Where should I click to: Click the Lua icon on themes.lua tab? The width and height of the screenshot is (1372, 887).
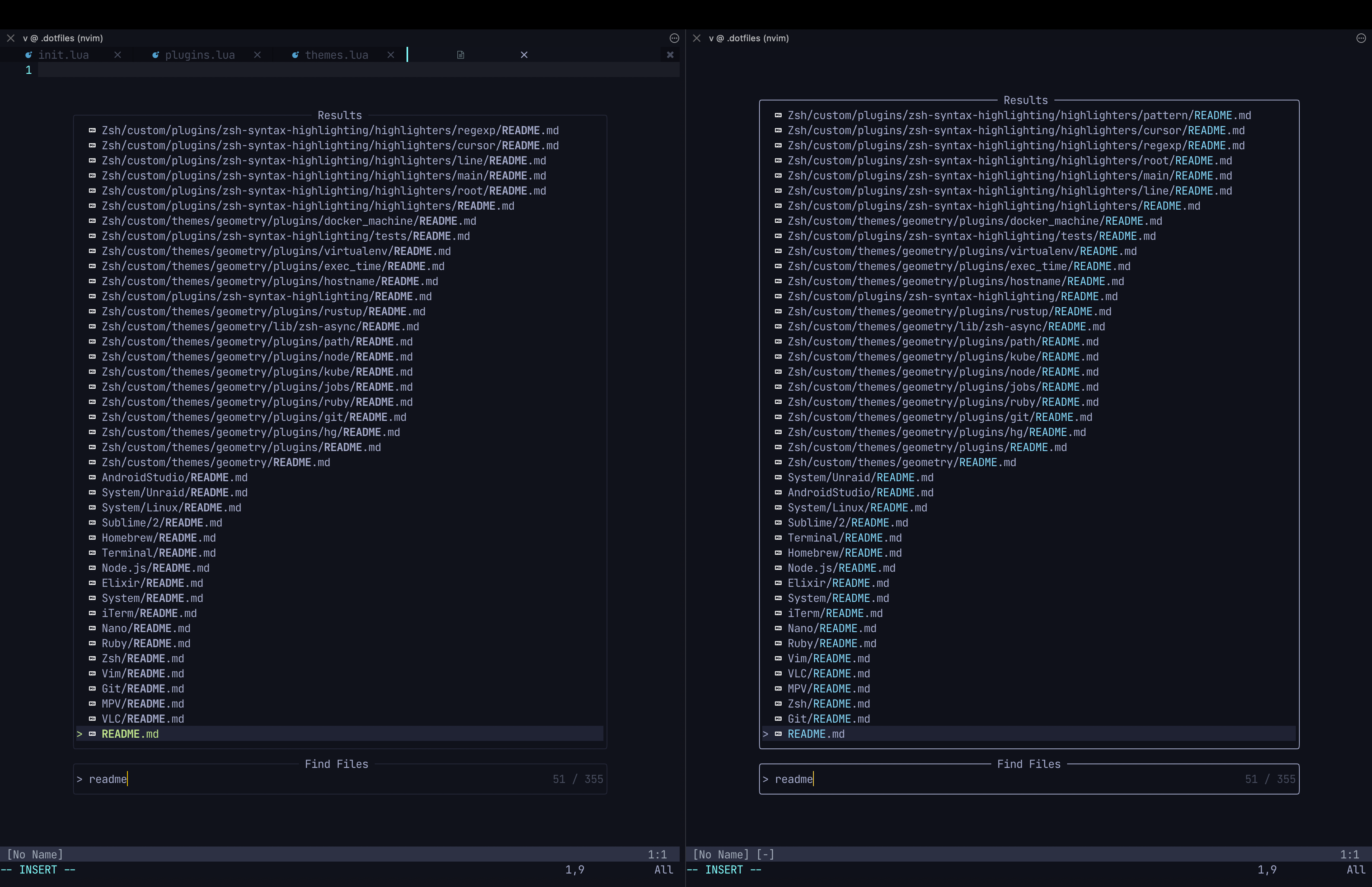pyautogui.click(x=295, y=55)
